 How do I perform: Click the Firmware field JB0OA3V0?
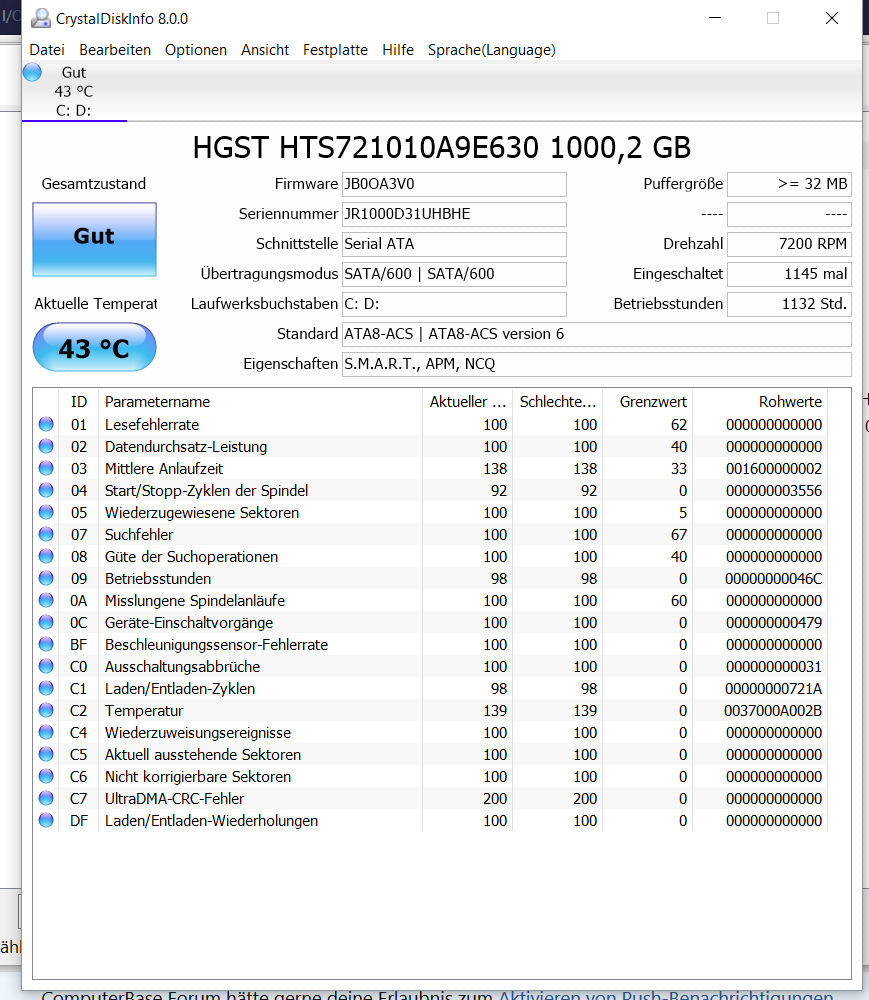(454, 184)
